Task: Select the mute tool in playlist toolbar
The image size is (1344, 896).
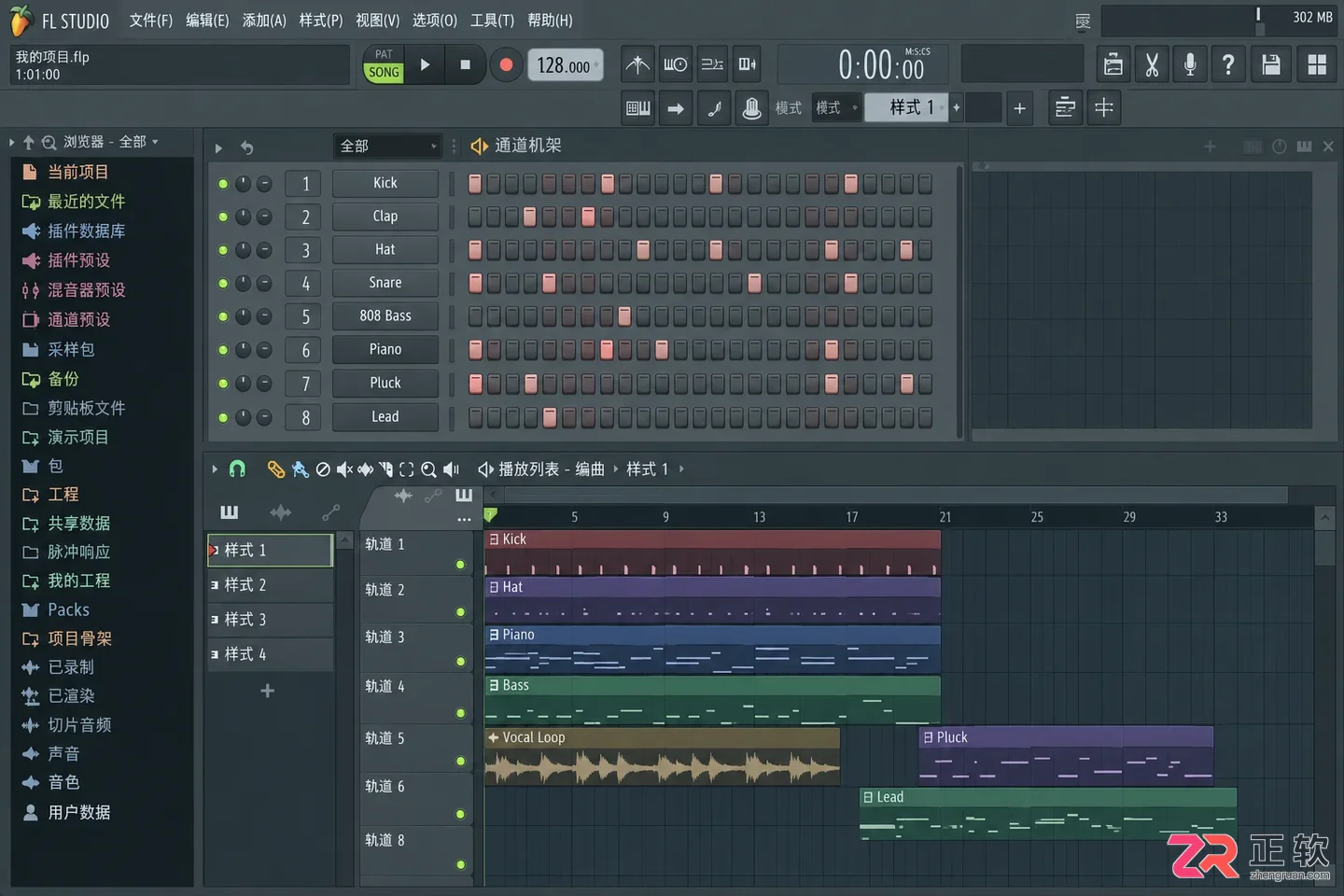Action: point(344,469)
